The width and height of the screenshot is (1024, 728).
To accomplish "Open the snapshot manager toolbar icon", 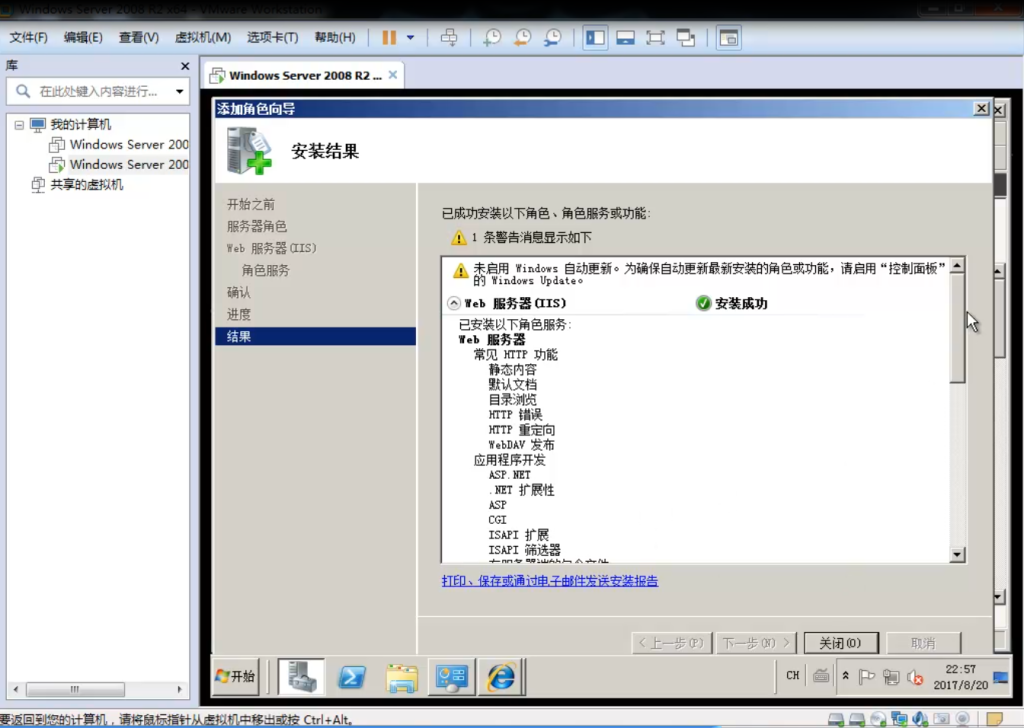I will point(553,38).
